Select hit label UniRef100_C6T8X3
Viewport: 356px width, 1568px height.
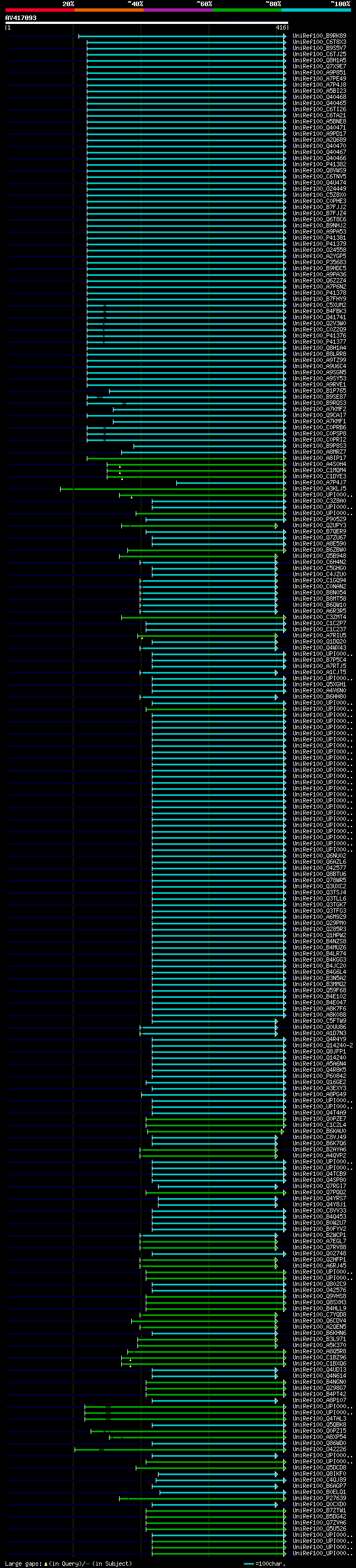(x=319, y=42)
